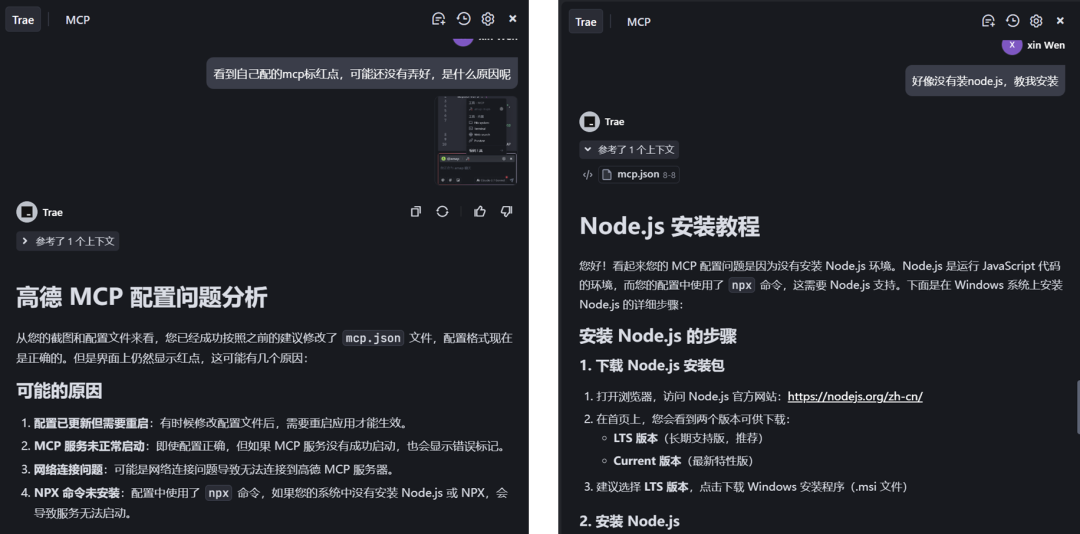The image size is (1080, 534).
Task: Click npx code tag in NPX item
Action: [x=218, y=493]
